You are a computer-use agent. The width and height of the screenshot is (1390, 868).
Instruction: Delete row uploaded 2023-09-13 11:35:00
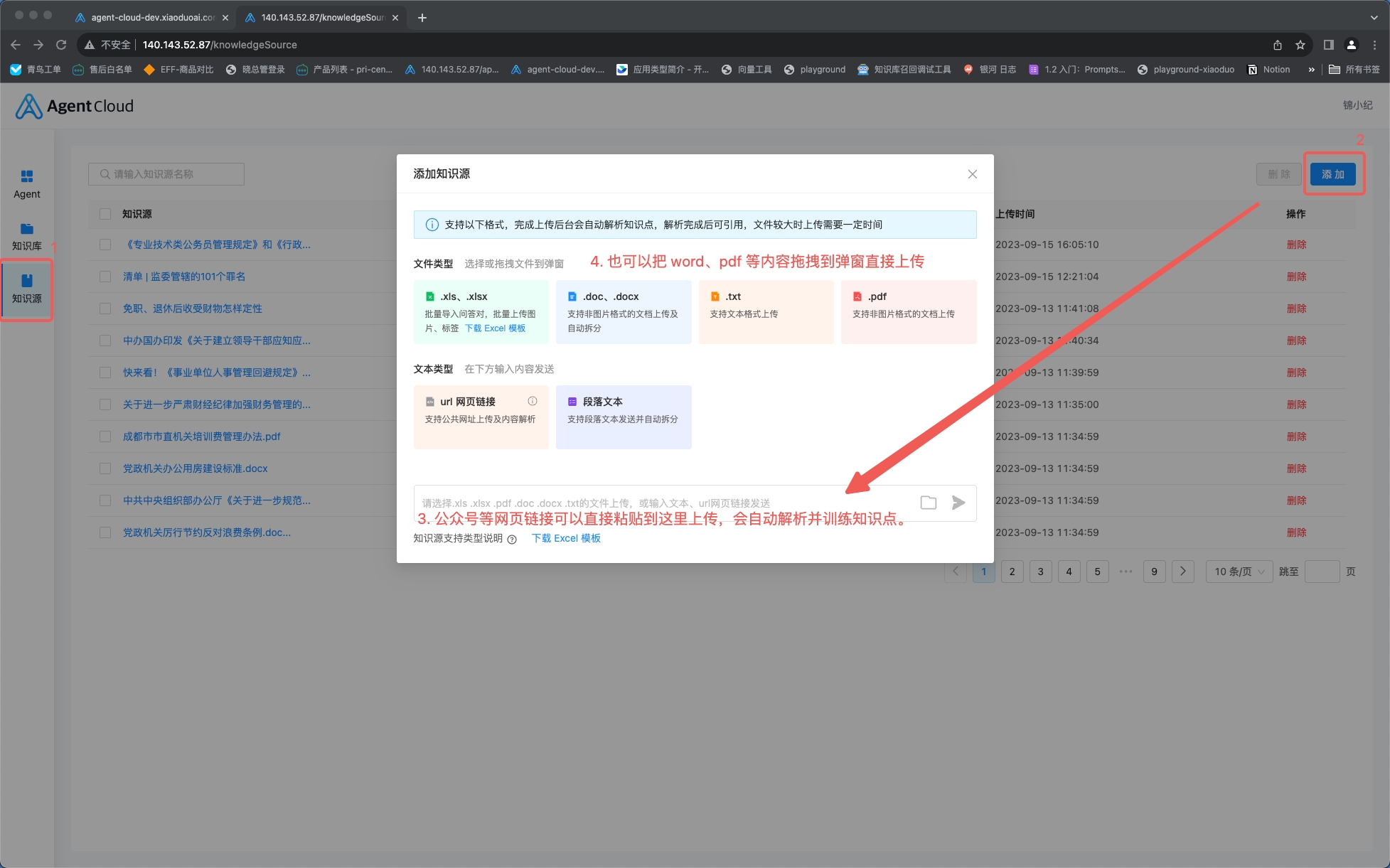coord(1296,404)
